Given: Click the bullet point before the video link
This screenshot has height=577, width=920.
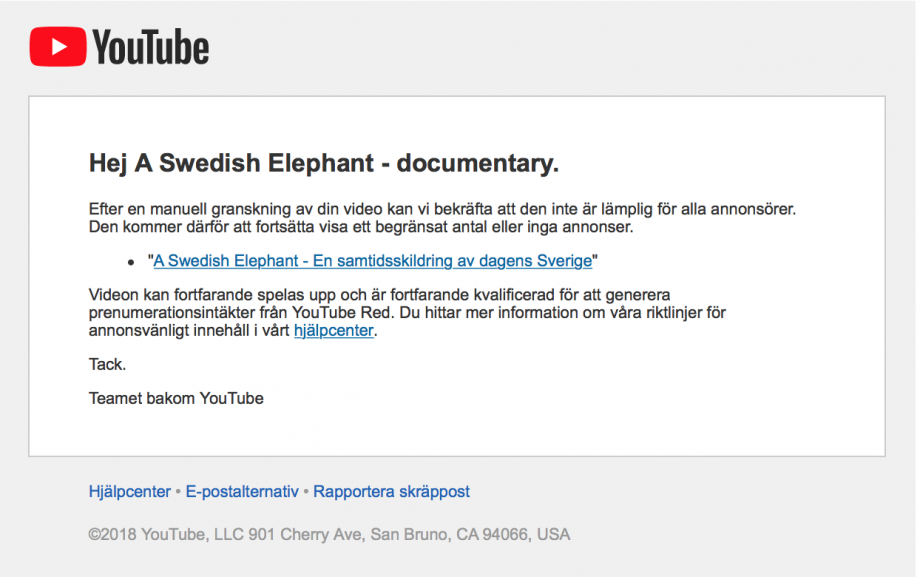Looking at the screenshot, I should [x=131, y=262].
